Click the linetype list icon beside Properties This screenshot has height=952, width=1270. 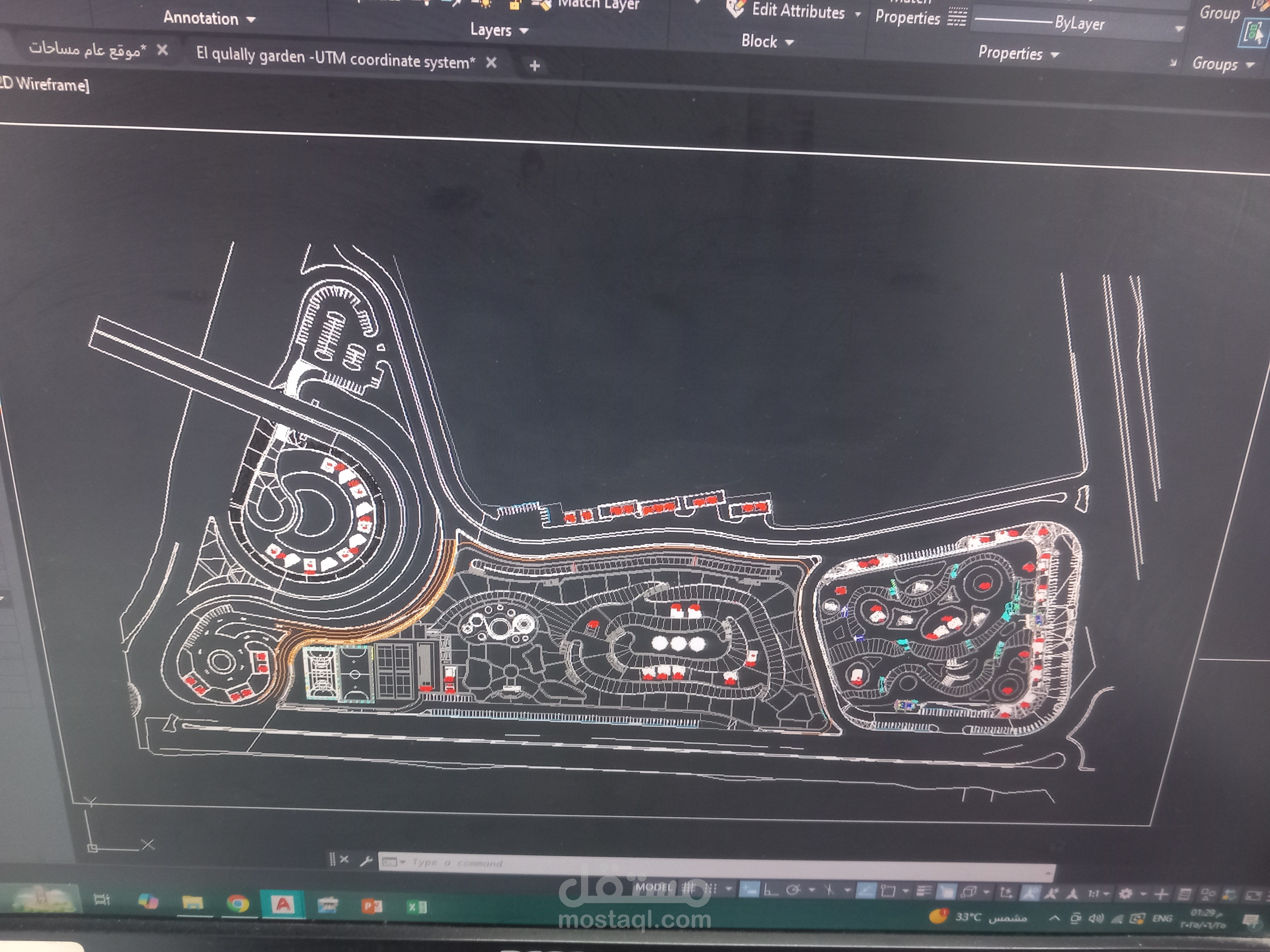[957, 16]
